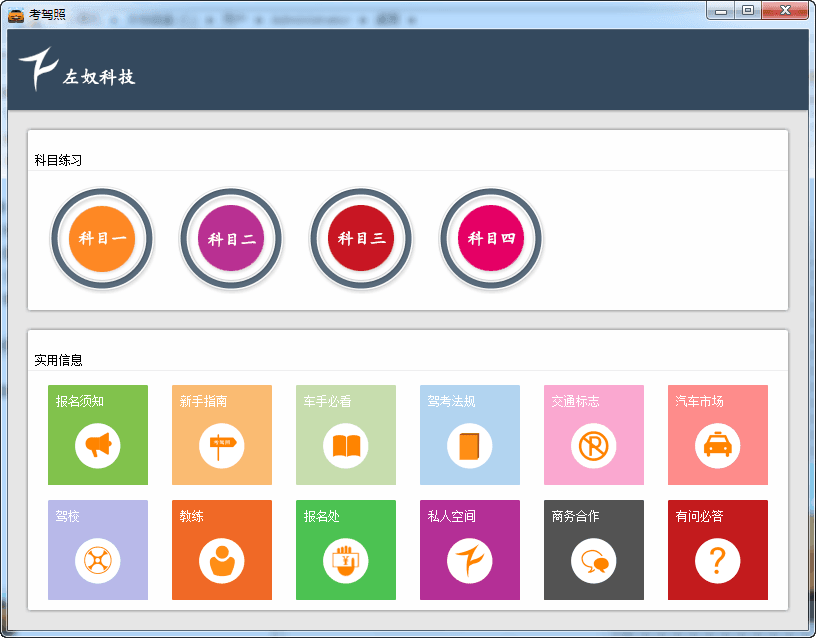Minimize the 考驾照 window
This screenshot has width=816, height=638.
tap(720, 10)
